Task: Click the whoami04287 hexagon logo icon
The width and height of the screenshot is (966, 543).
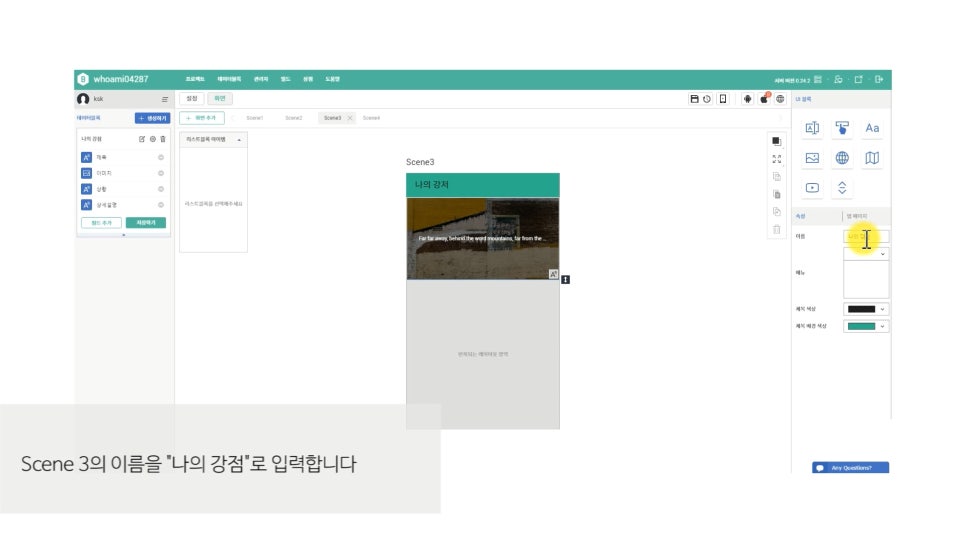Action: 83,79
